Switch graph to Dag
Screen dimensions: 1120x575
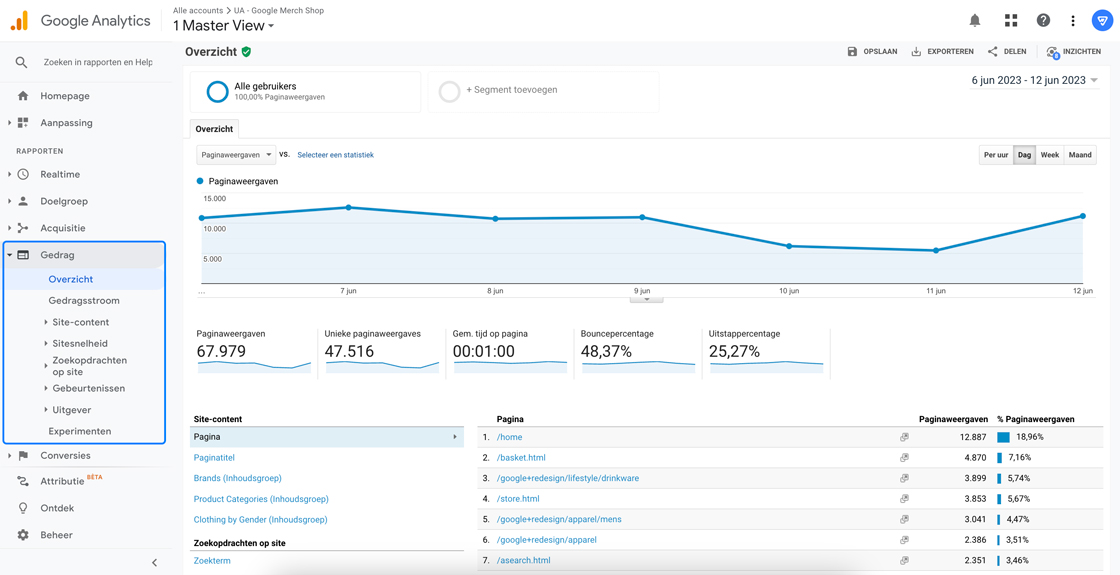pyautogui.click(x=1024, y=155)
